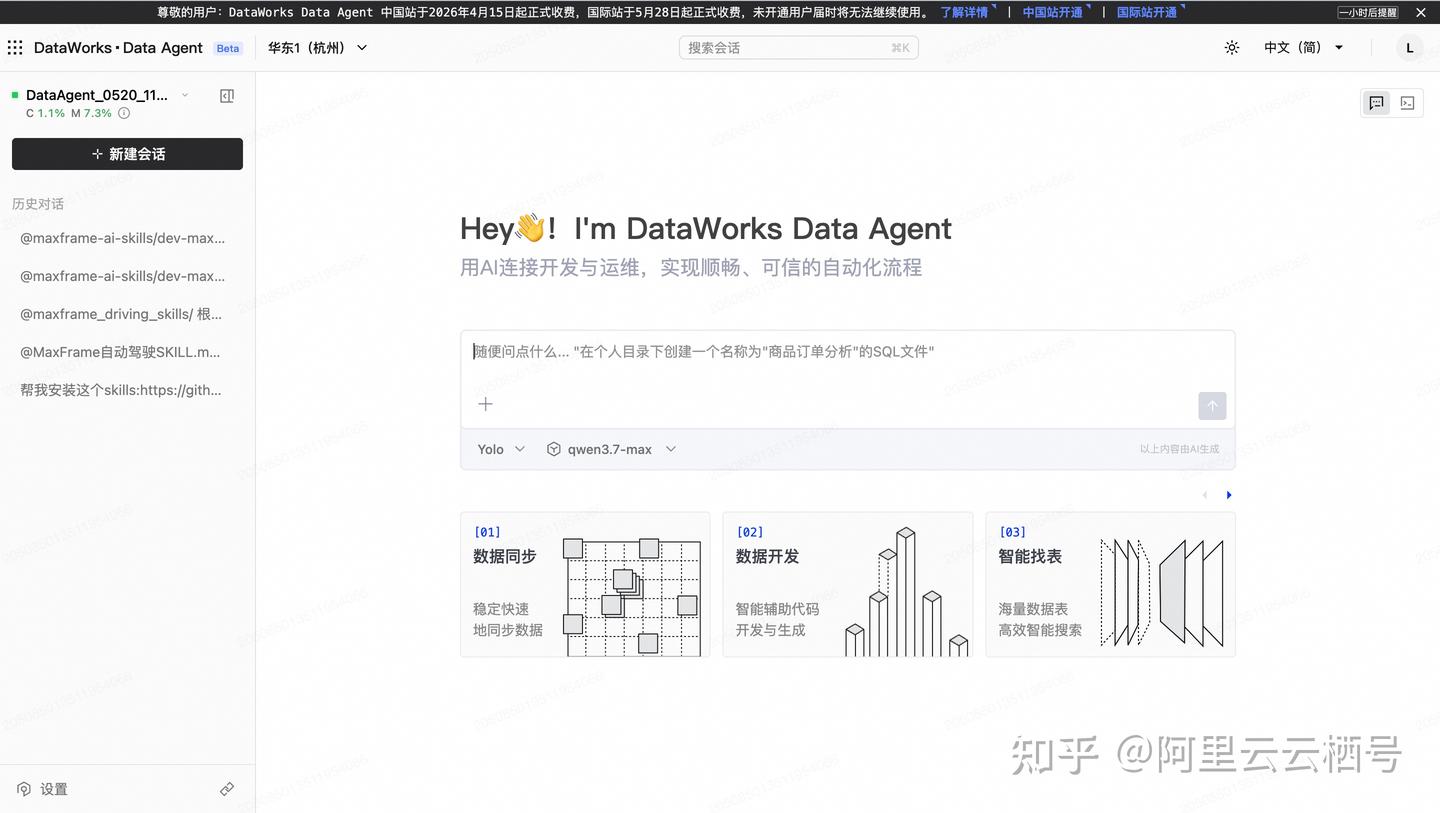
Task: Click the Beta badge next to Data Agent
Action: pos(228,48)
